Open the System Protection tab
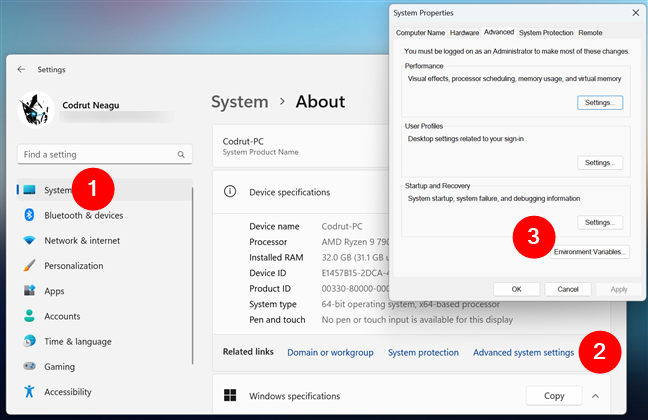 tap(546, 33)
